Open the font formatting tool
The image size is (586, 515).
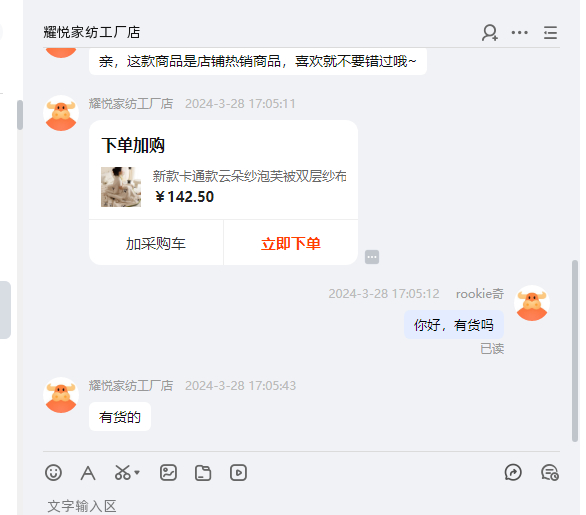tap(88, 473)
